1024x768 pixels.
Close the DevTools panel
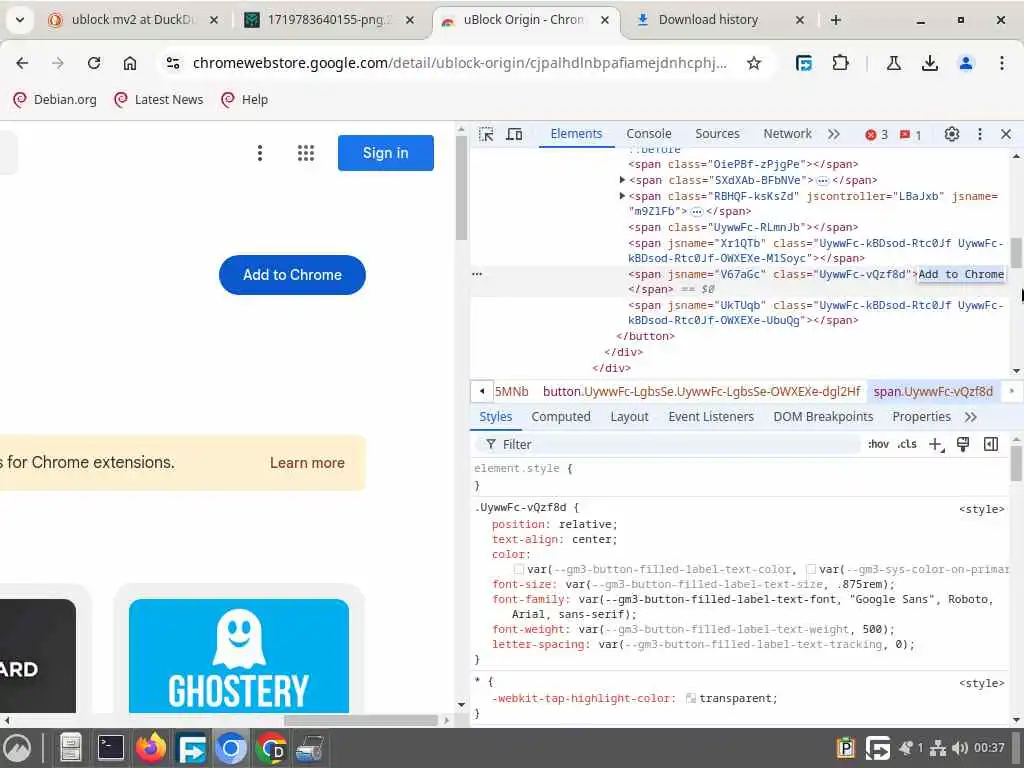click(x=1006, y=134)
